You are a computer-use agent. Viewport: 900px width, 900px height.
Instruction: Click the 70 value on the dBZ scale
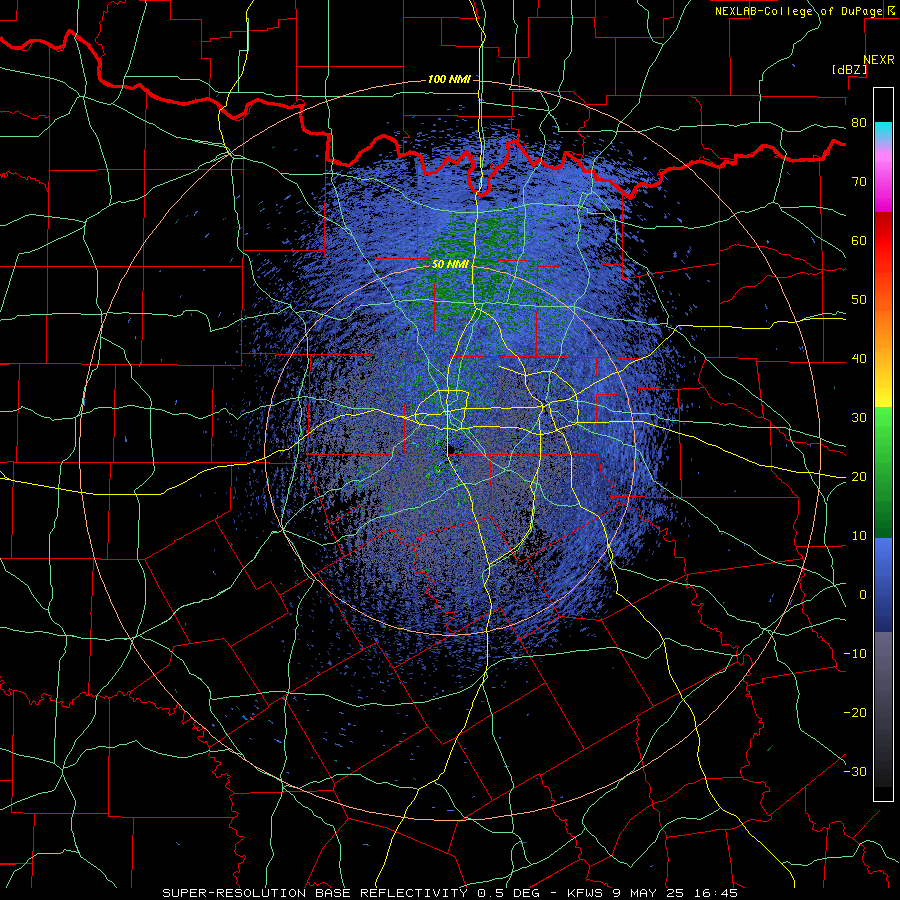point(858,182)
